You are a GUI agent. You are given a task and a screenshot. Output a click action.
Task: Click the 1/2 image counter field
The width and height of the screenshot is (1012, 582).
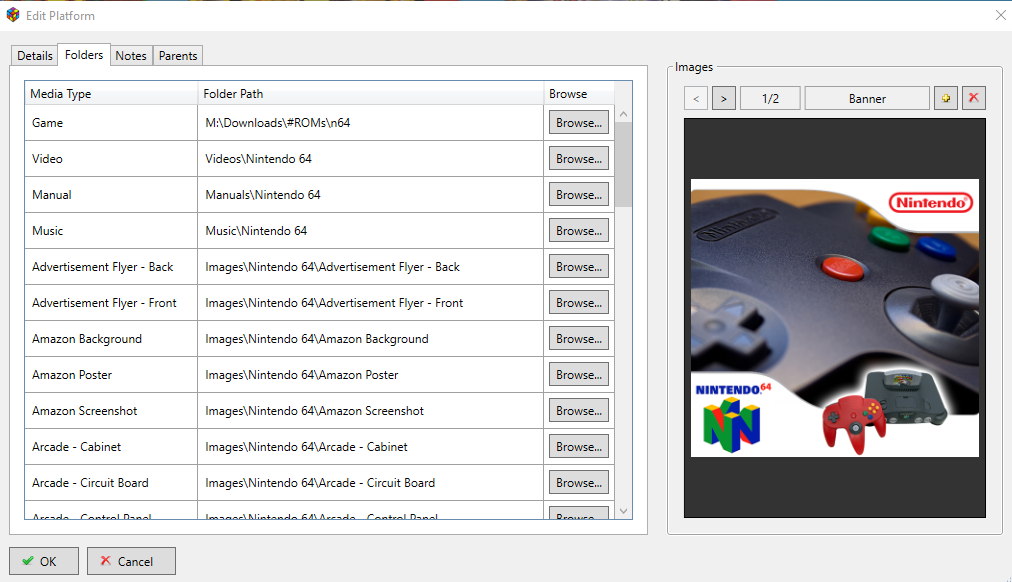point(770,98)
